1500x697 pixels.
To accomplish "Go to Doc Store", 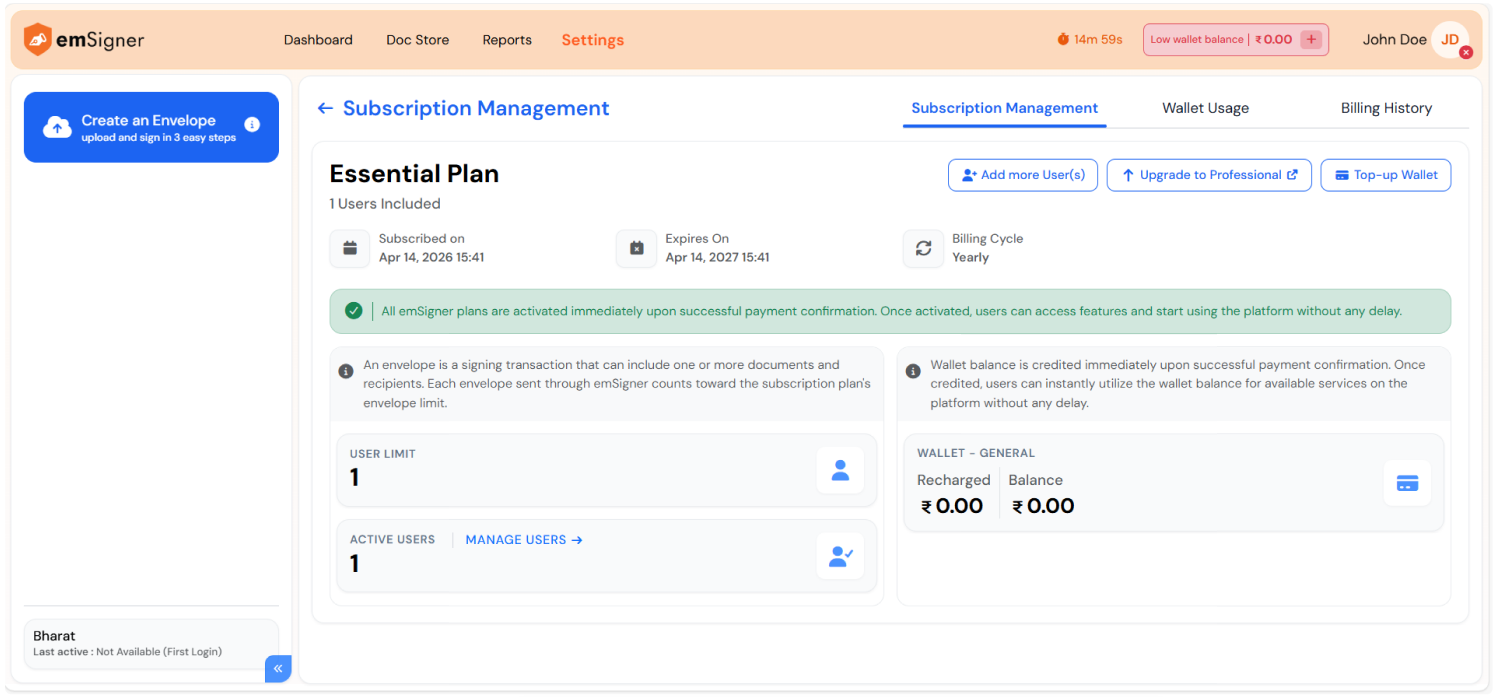I will pyautogui.click(x=417, y=40).
